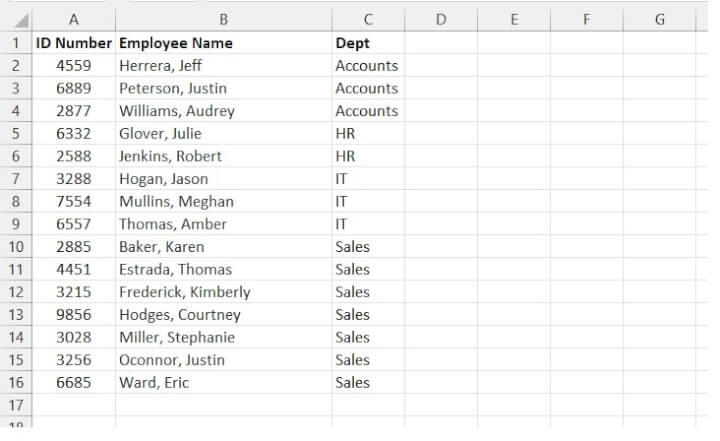Click the cell containing Ward, Eric

223,383
